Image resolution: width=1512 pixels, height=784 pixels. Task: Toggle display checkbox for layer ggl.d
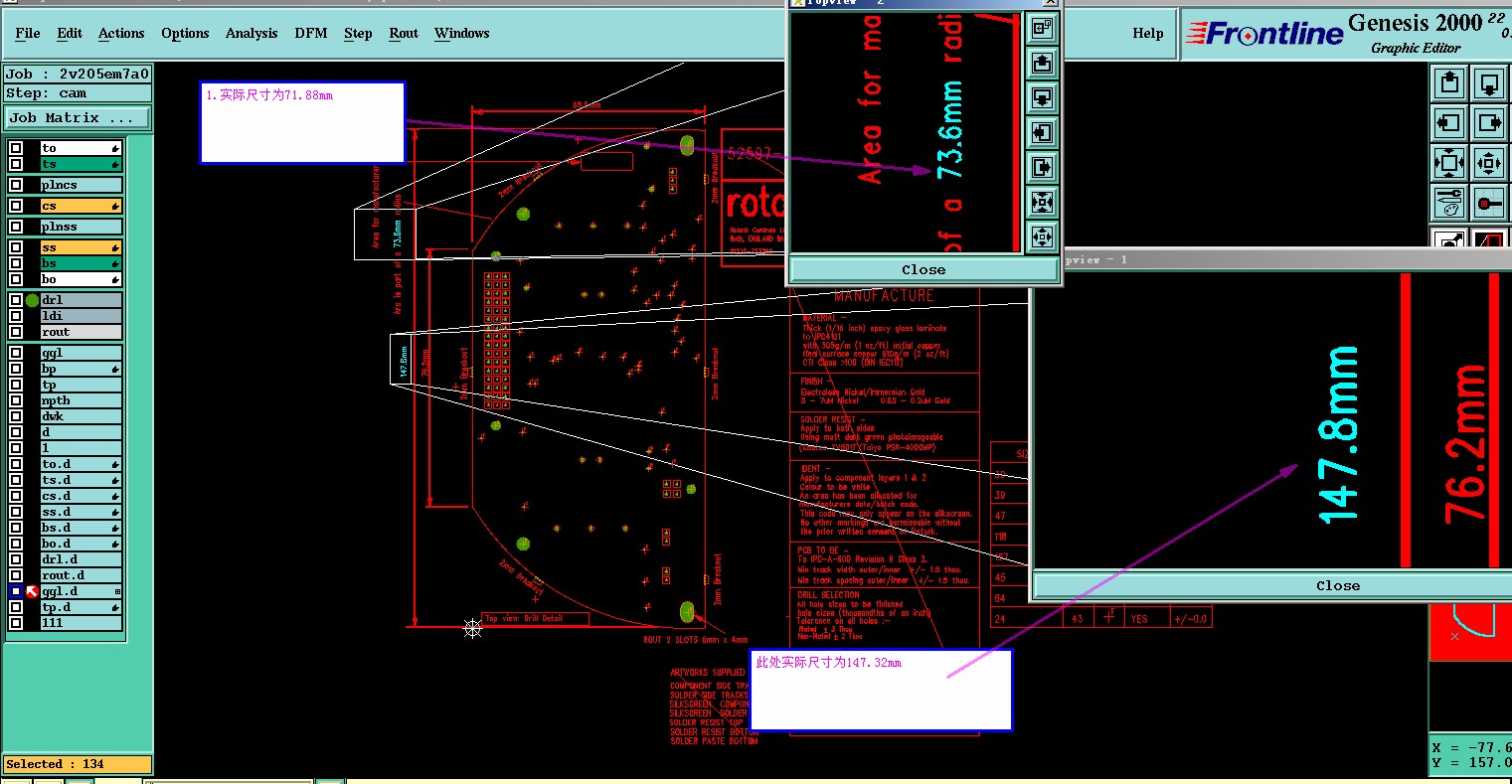click(16, 591)
